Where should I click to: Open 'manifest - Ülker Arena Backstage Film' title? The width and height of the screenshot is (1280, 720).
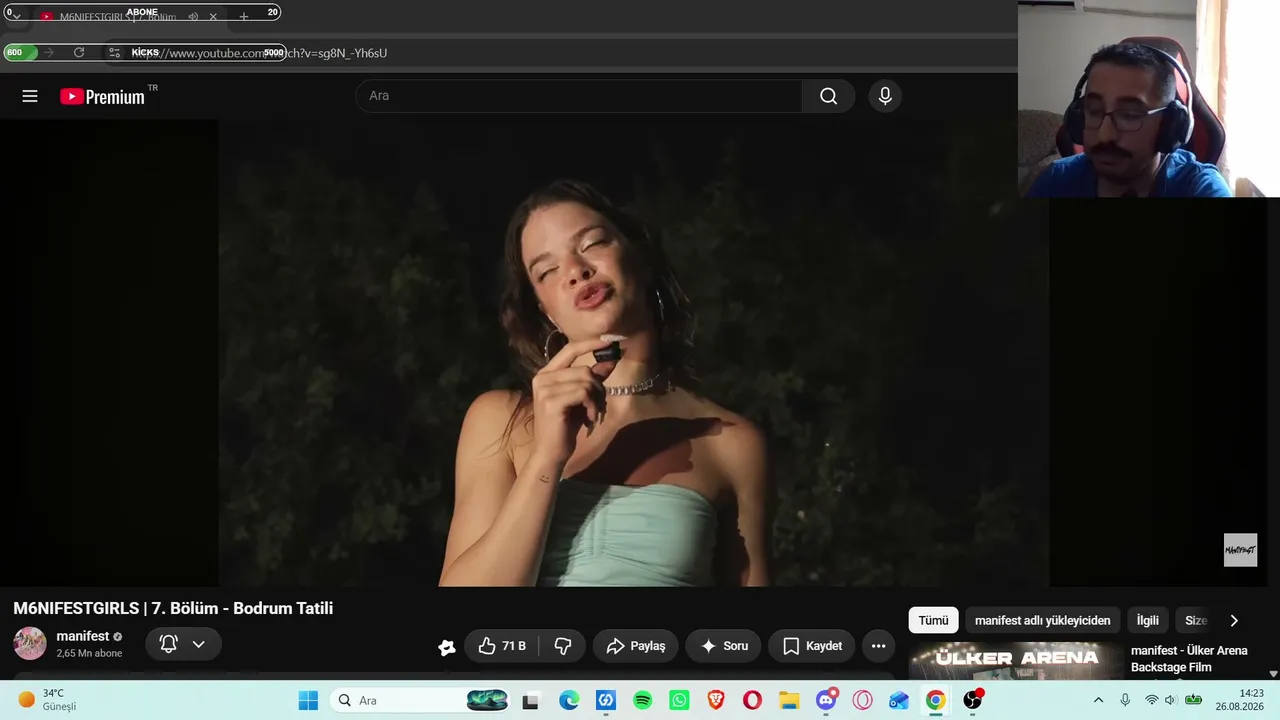point(1189,658)
